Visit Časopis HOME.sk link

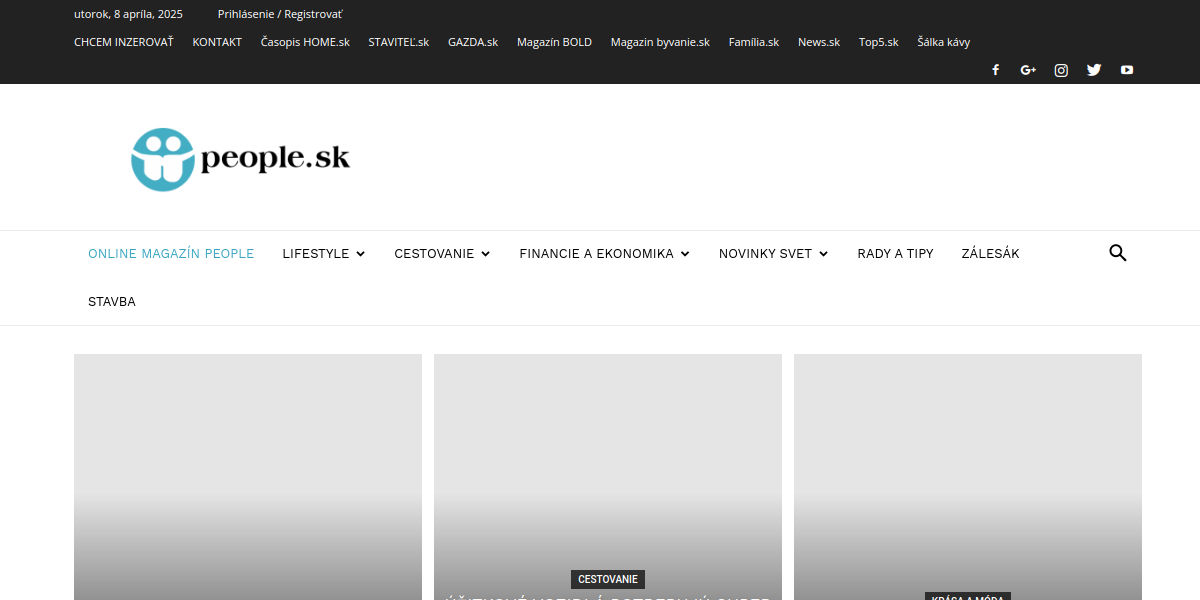point(305,42)
